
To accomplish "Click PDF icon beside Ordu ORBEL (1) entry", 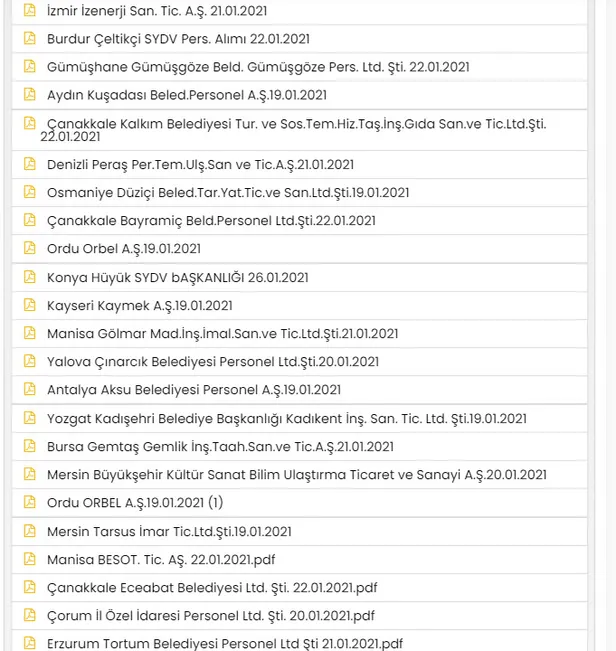I will [29, 502].
